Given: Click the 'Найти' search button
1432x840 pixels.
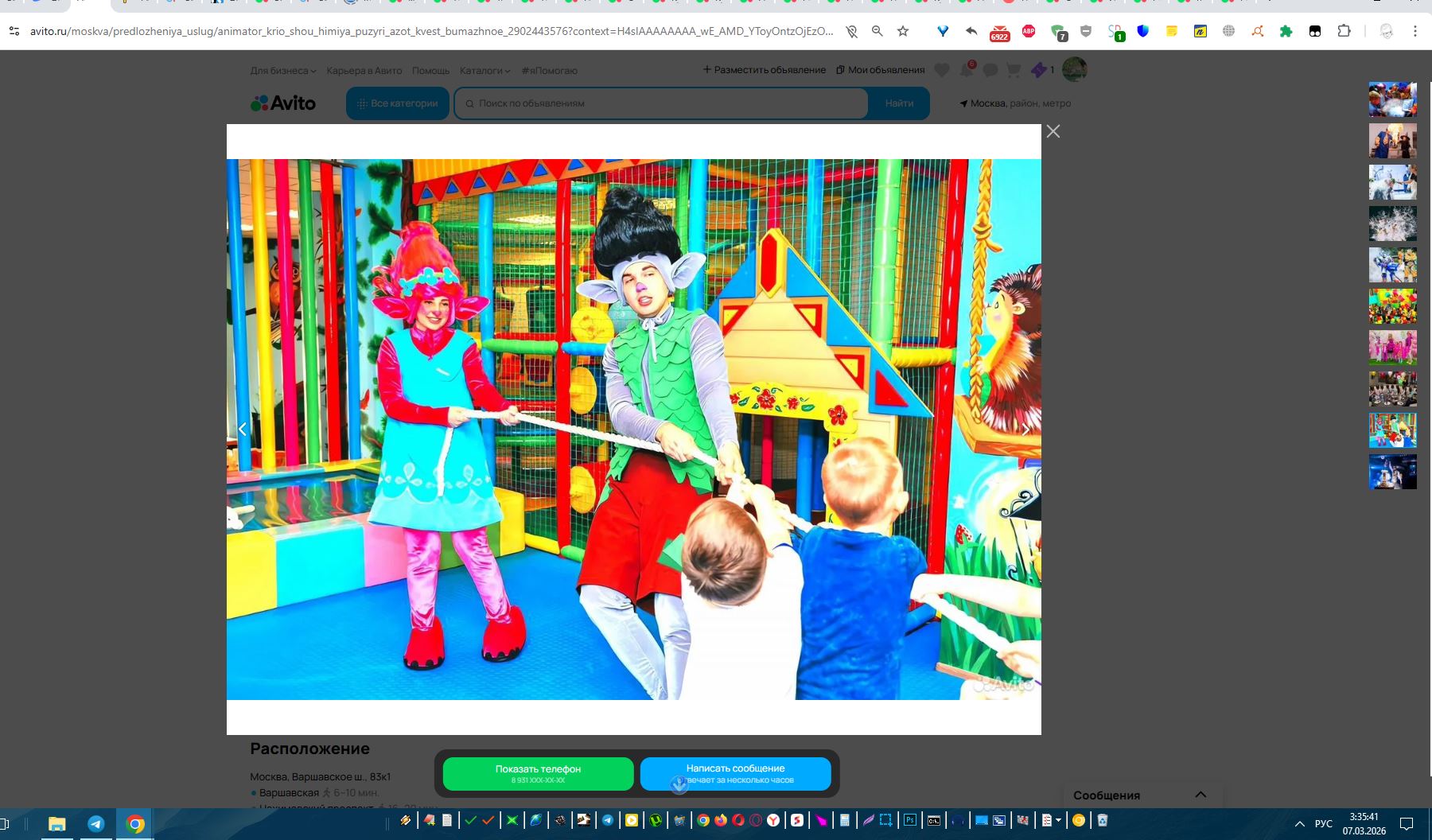Looking at the screenshot, I should (899, 103).
